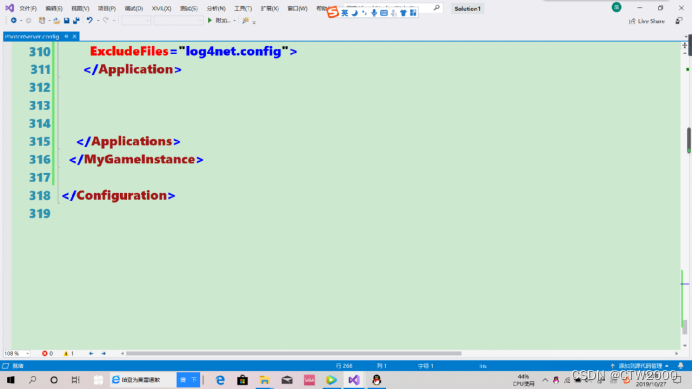Image resolution: width=693 pixels, height=390 pixels.
Task: Open the QQ penguin taskbar icon
Action: click(377, 380)
